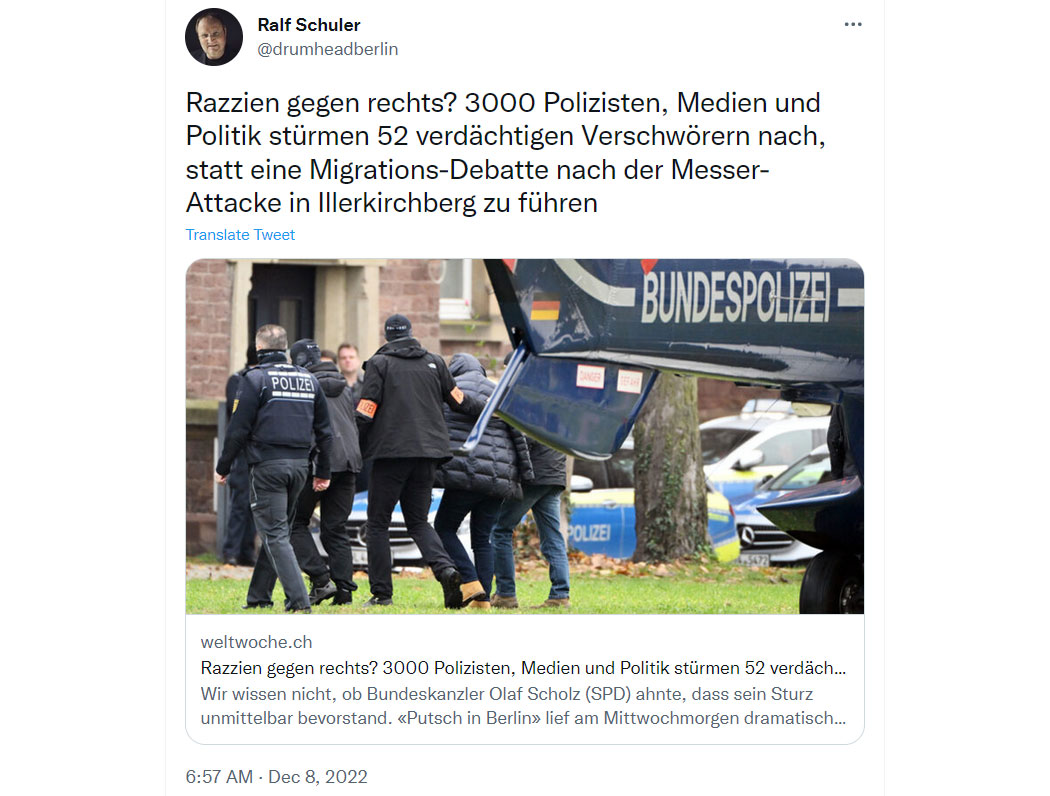Click Translate Tweet
Viewport: 1050px width, 796px height.
(x=240, y=235)
